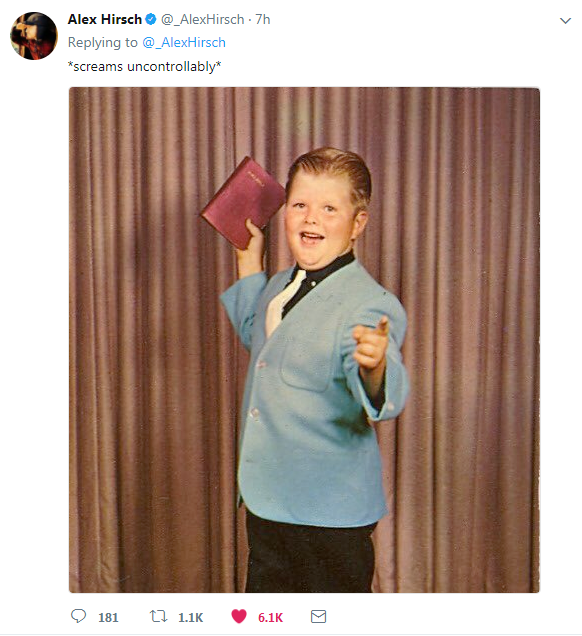Click the red book in the photo
Viewport: 582px width, 636px height.
243,202
